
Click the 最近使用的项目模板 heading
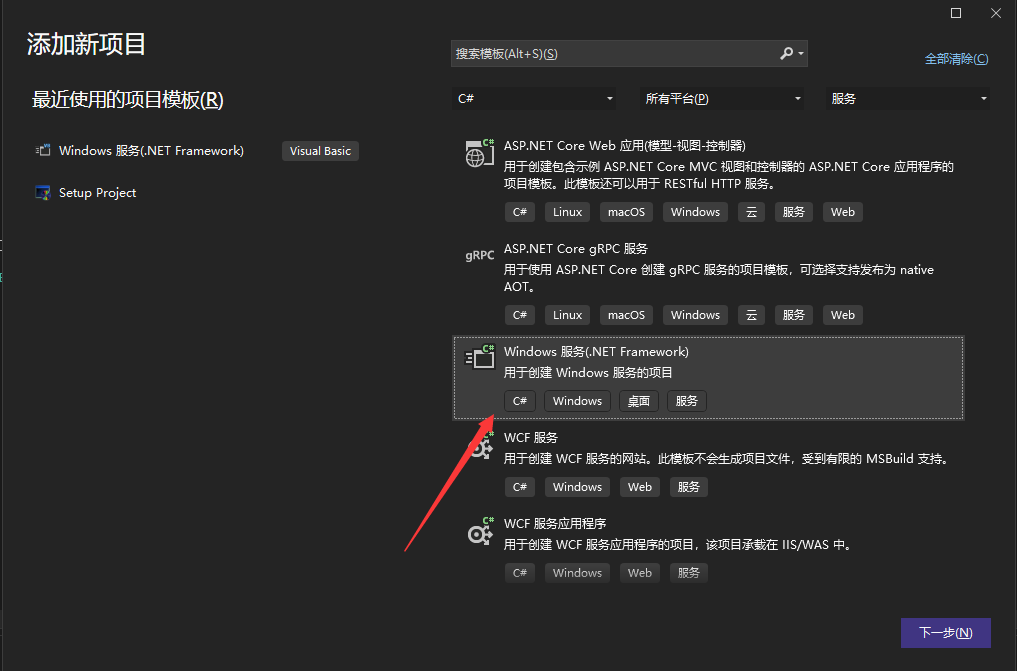coord(128,100)
